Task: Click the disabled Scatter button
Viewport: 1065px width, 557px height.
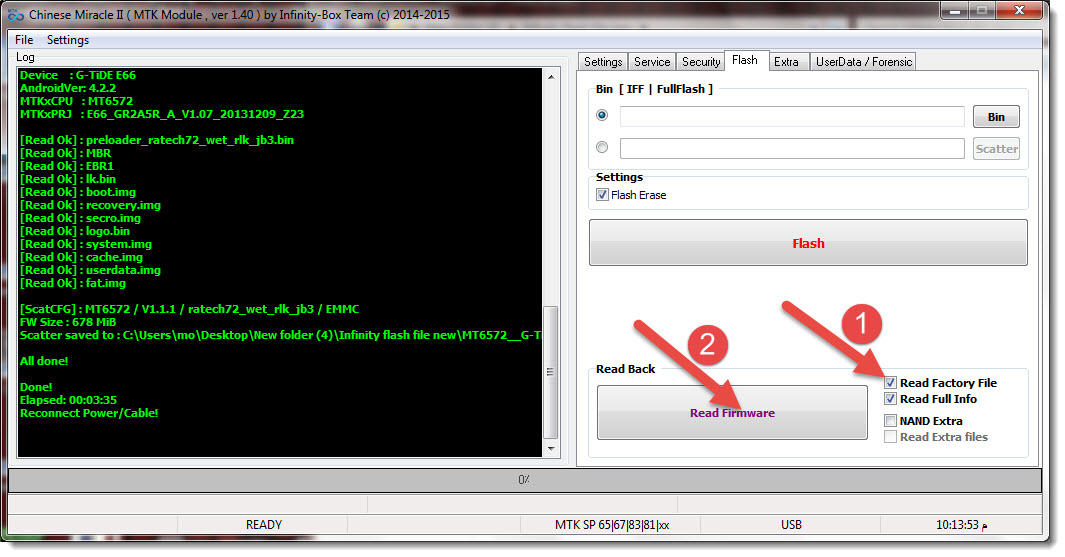Action: [996, 149]
